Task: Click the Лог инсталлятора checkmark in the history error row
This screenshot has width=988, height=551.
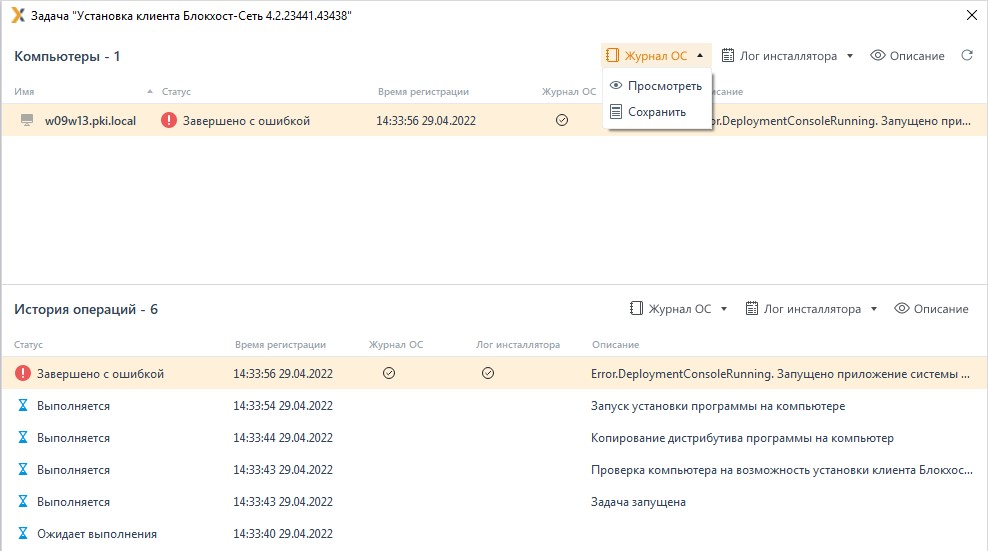Action: (x=488, y=373)
